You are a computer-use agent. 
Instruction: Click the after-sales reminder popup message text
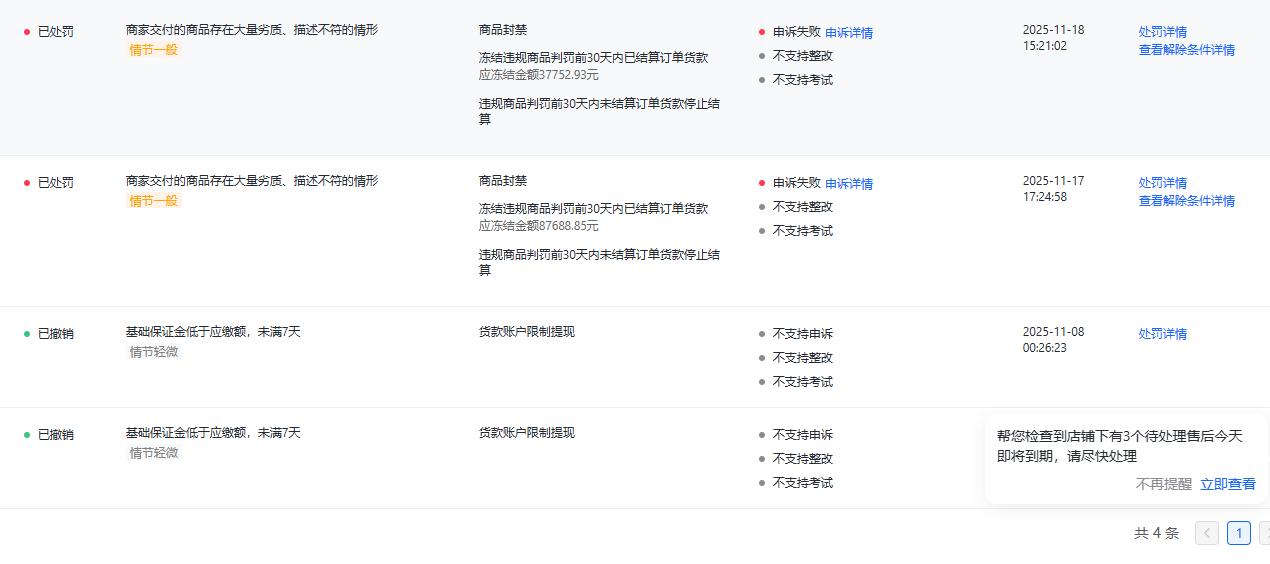coord(1119,446)
